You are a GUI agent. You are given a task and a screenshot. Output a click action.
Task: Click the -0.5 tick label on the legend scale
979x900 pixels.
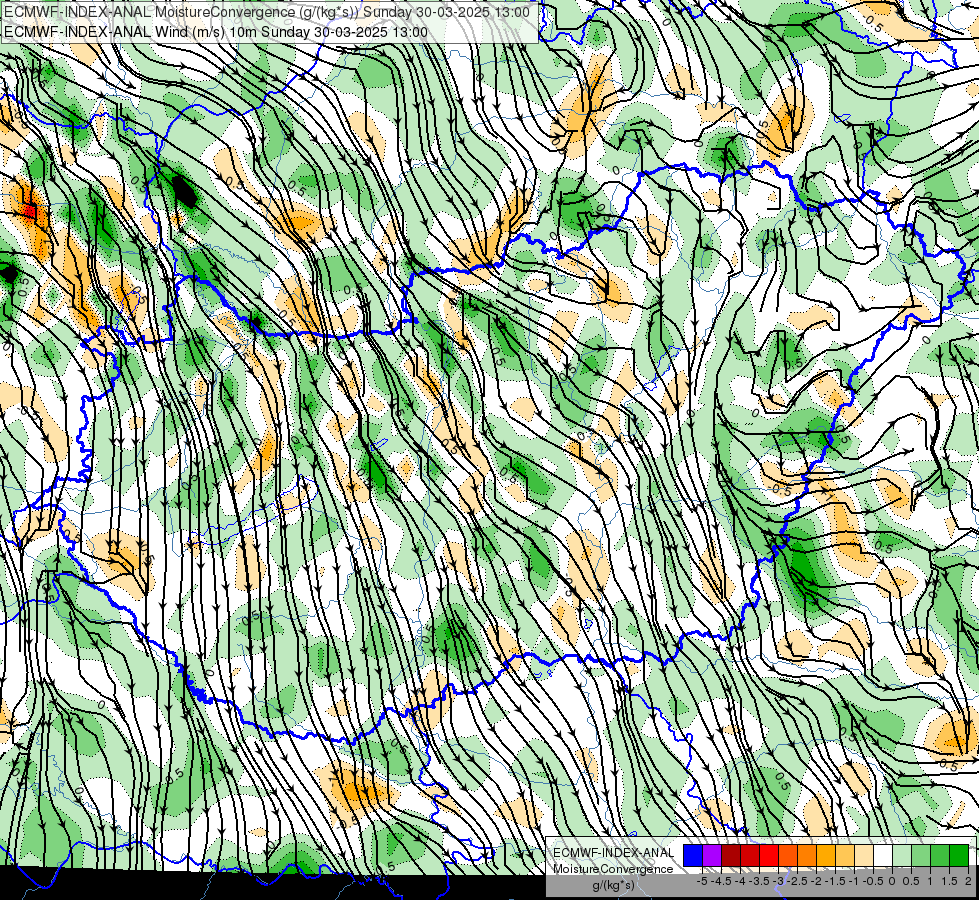point(873,881)
